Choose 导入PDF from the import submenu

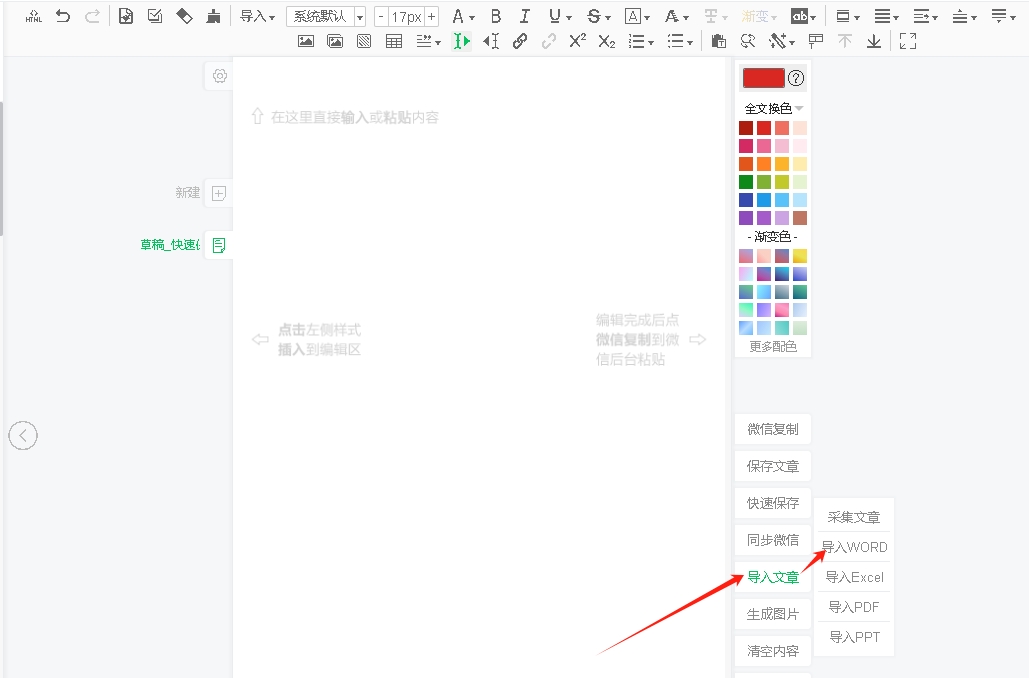[854, 607]
